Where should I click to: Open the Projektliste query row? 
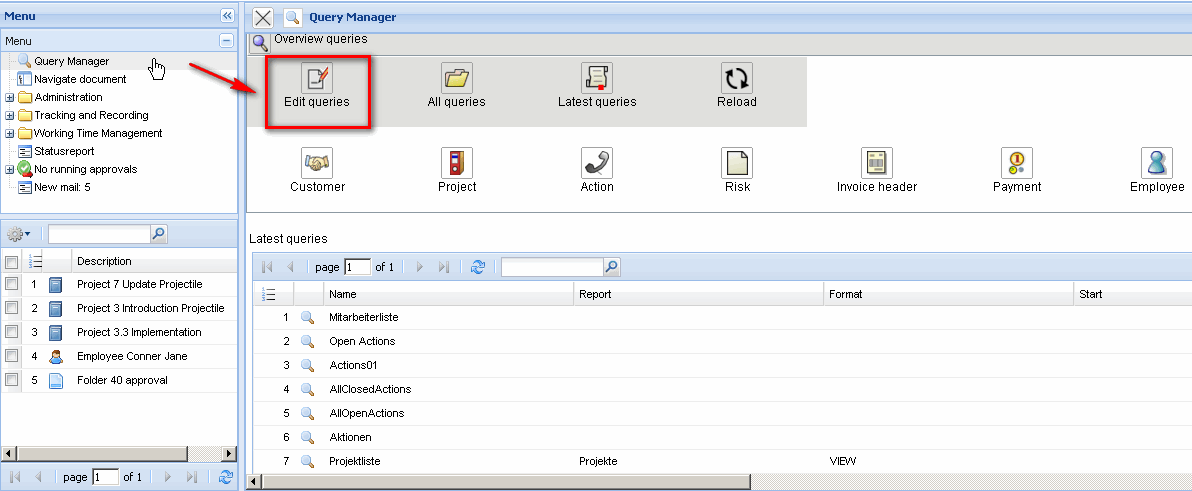pyautogui.click(x=354, y=461)
